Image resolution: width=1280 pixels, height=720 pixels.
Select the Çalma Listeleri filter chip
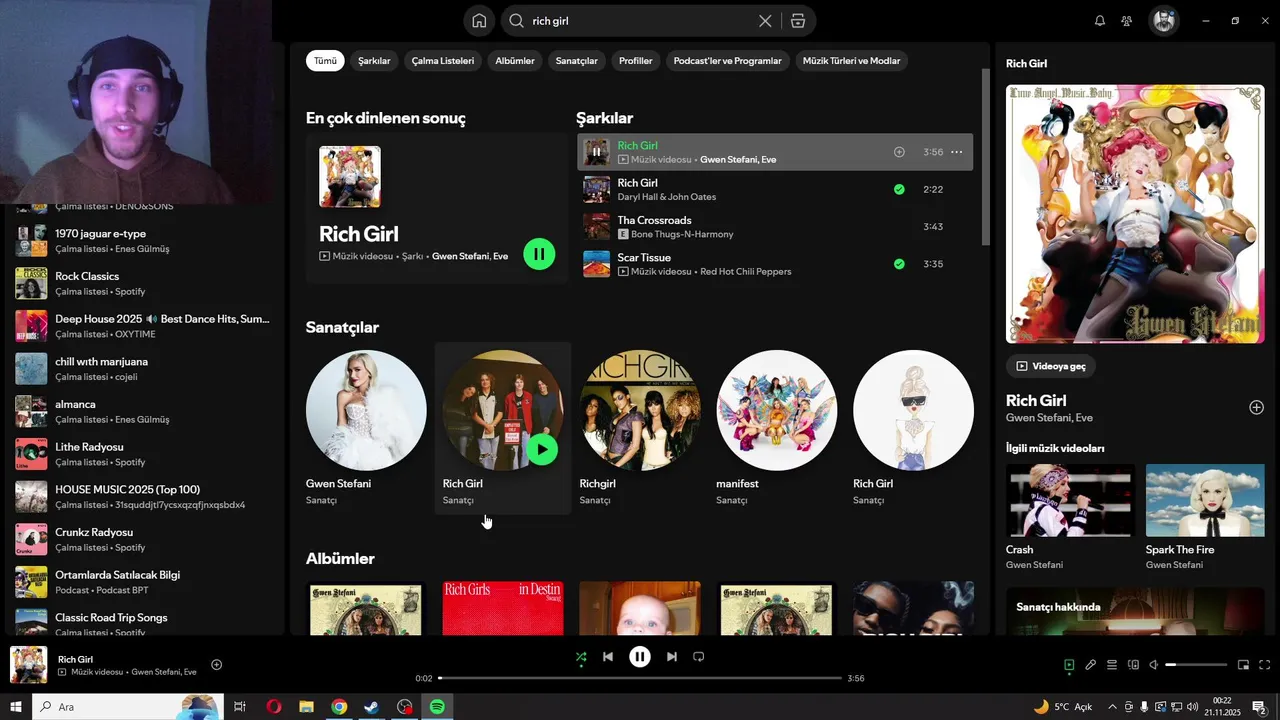(443, 61)
